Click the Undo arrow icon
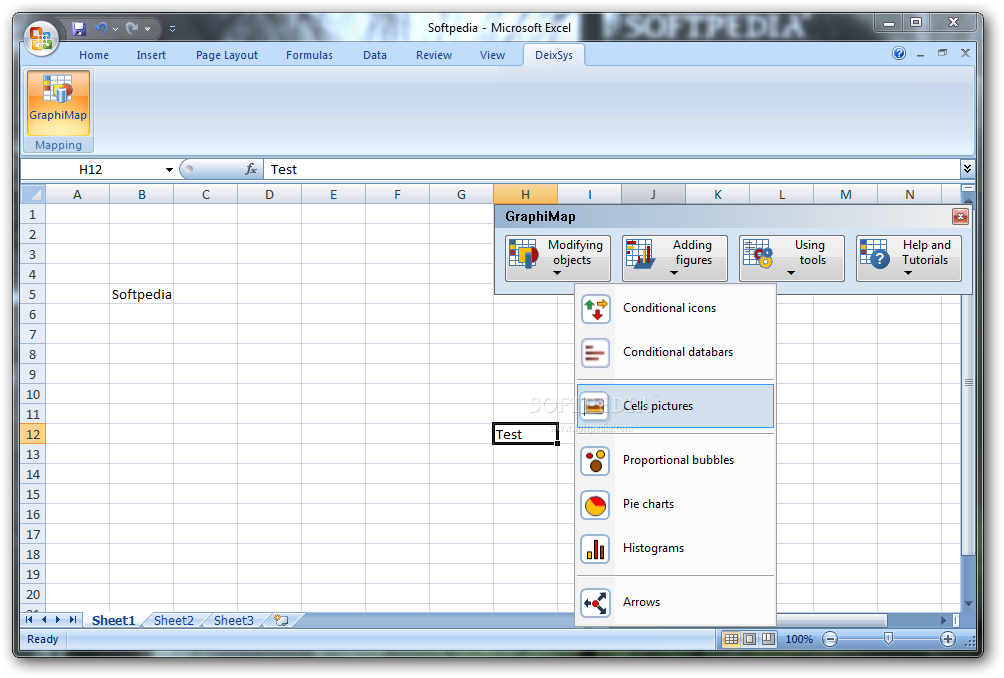Screen dimensions: 1004x678 click(101, 28)
